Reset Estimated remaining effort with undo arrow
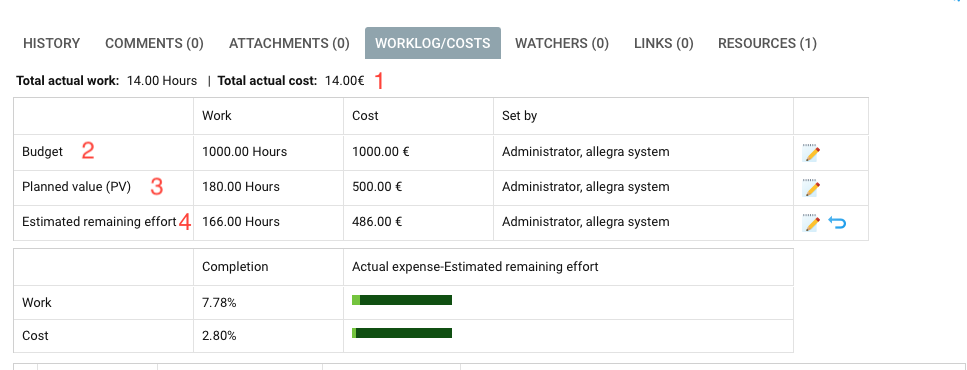Image resolution: width=967 pixels, height=370 pixels. [837, 223]
